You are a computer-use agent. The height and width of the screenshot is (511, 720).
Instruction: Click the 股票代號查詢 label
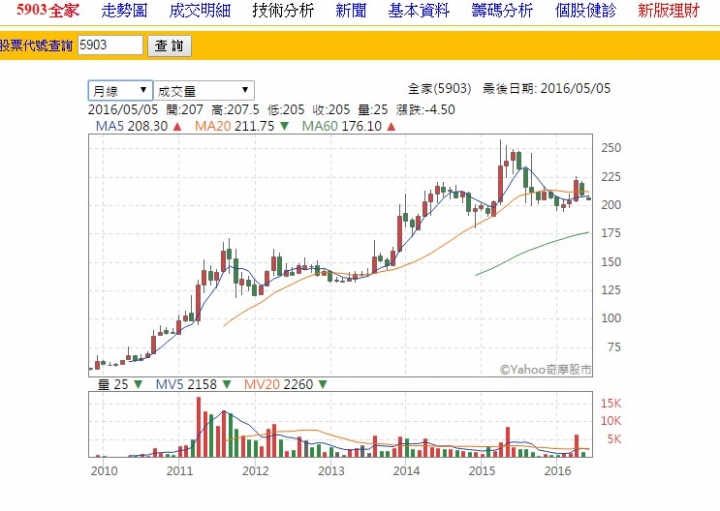click(36, 45)
